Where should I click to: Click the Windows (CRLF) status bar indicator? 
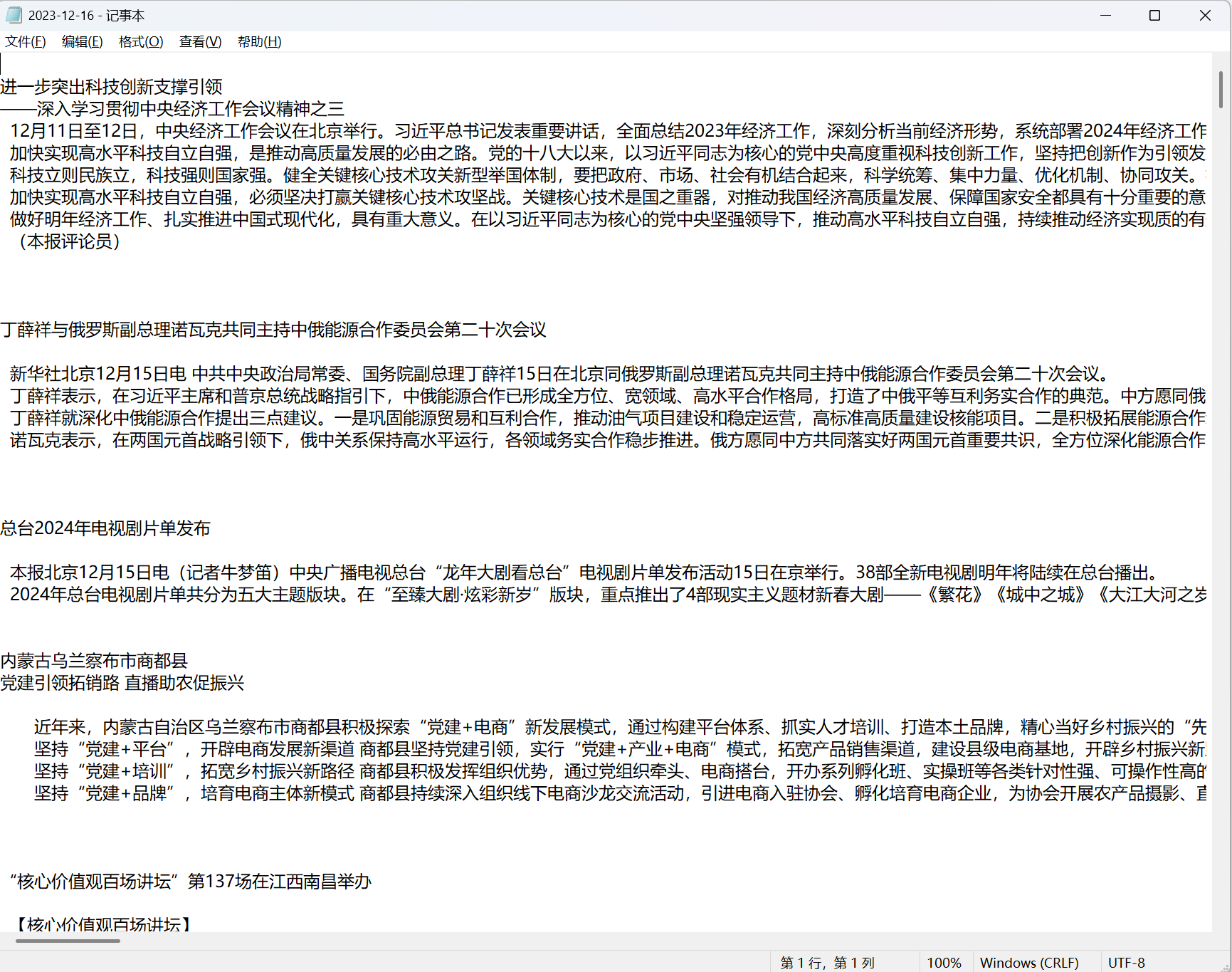1028,963
